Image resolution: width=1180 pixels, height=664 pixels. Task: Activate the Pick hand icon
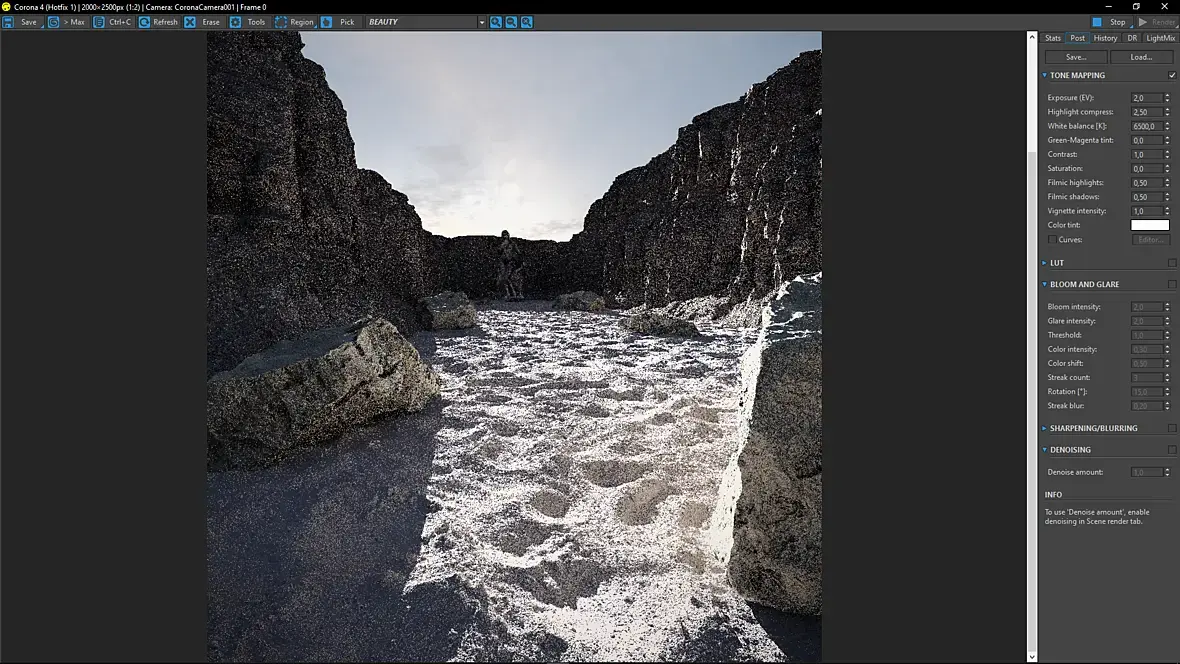[327, 23]
